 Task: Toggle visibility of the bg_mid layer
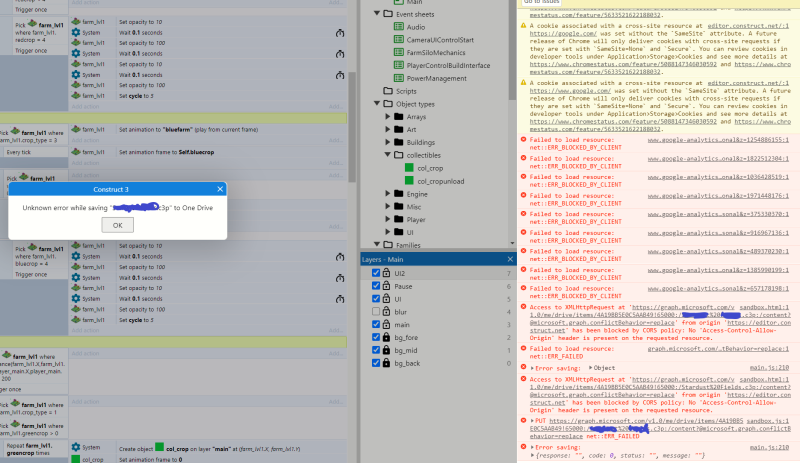376,350
